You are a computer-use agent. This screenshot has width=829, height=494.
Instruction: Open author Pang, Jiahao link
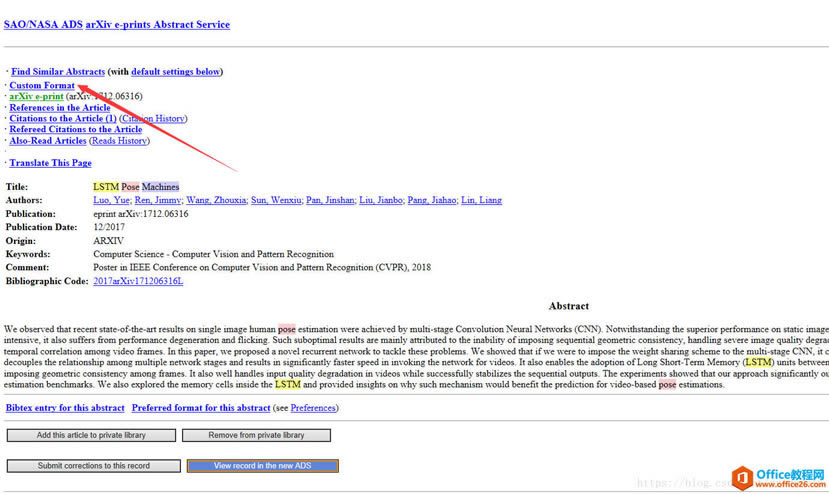(x=431, y=200)
